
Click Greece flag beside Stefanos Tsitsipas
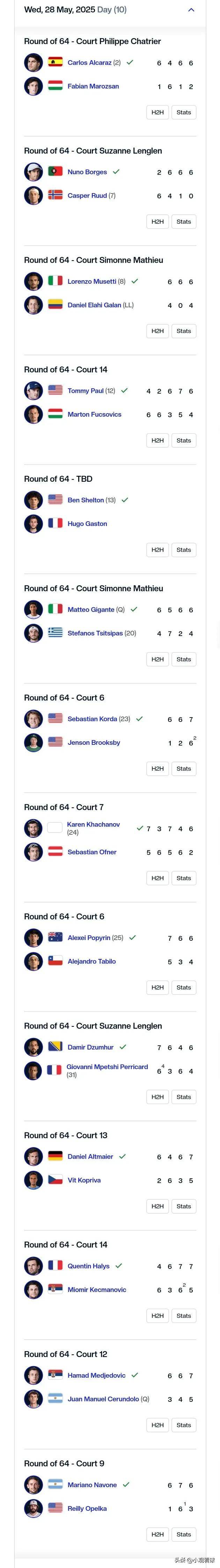point(55,633)
